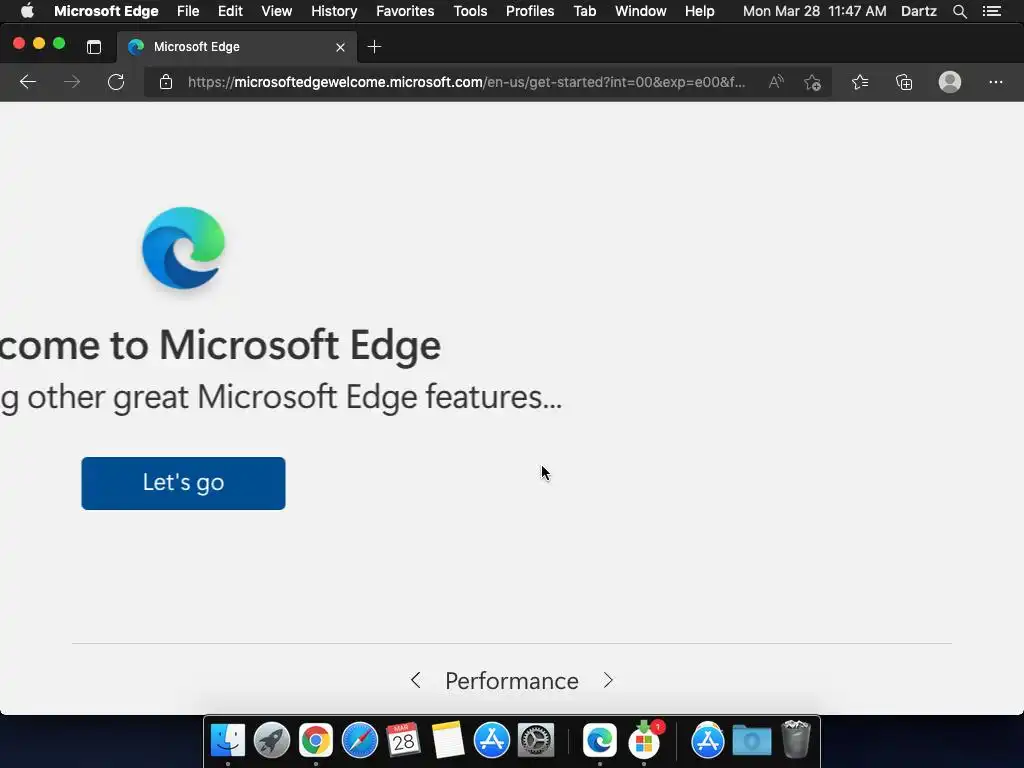Open the Favorites list icon

click(x=860, y=82)
